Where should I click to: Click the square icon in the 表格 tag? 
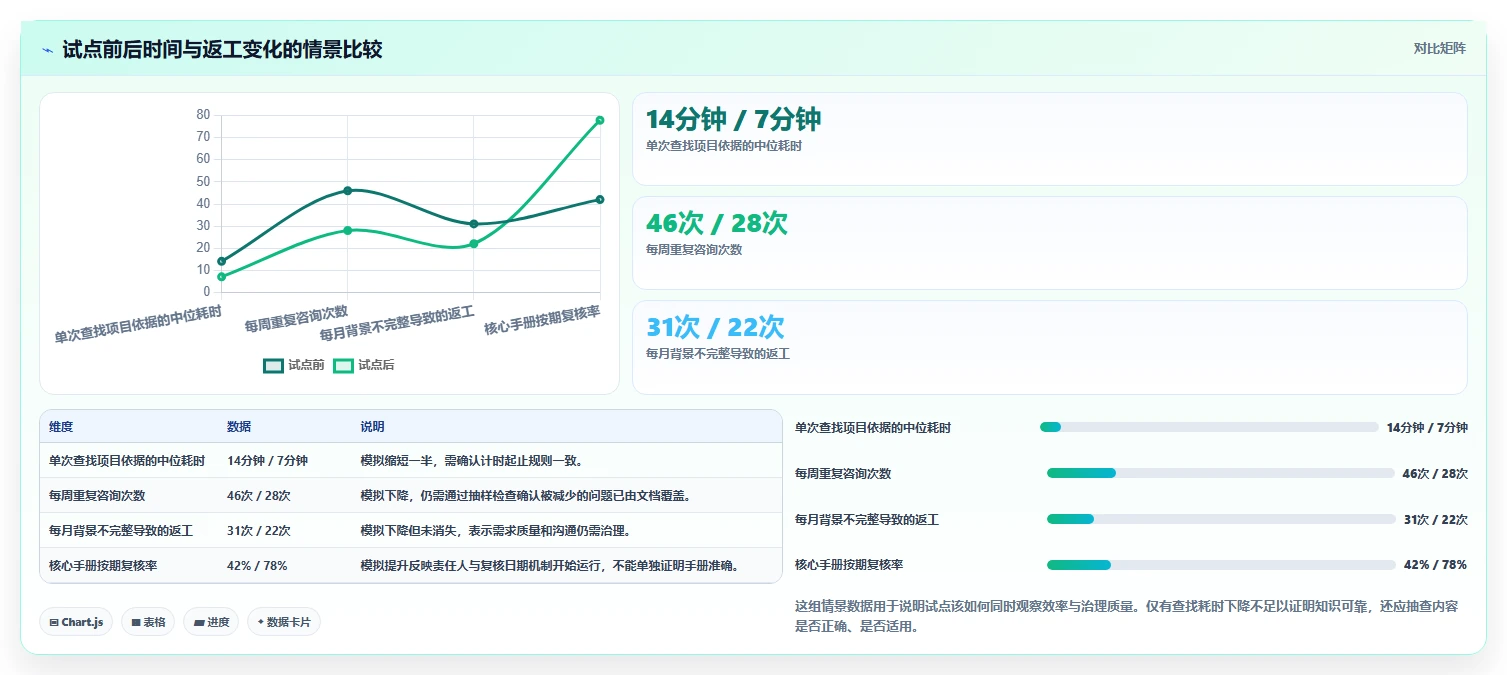pos(136,622)
